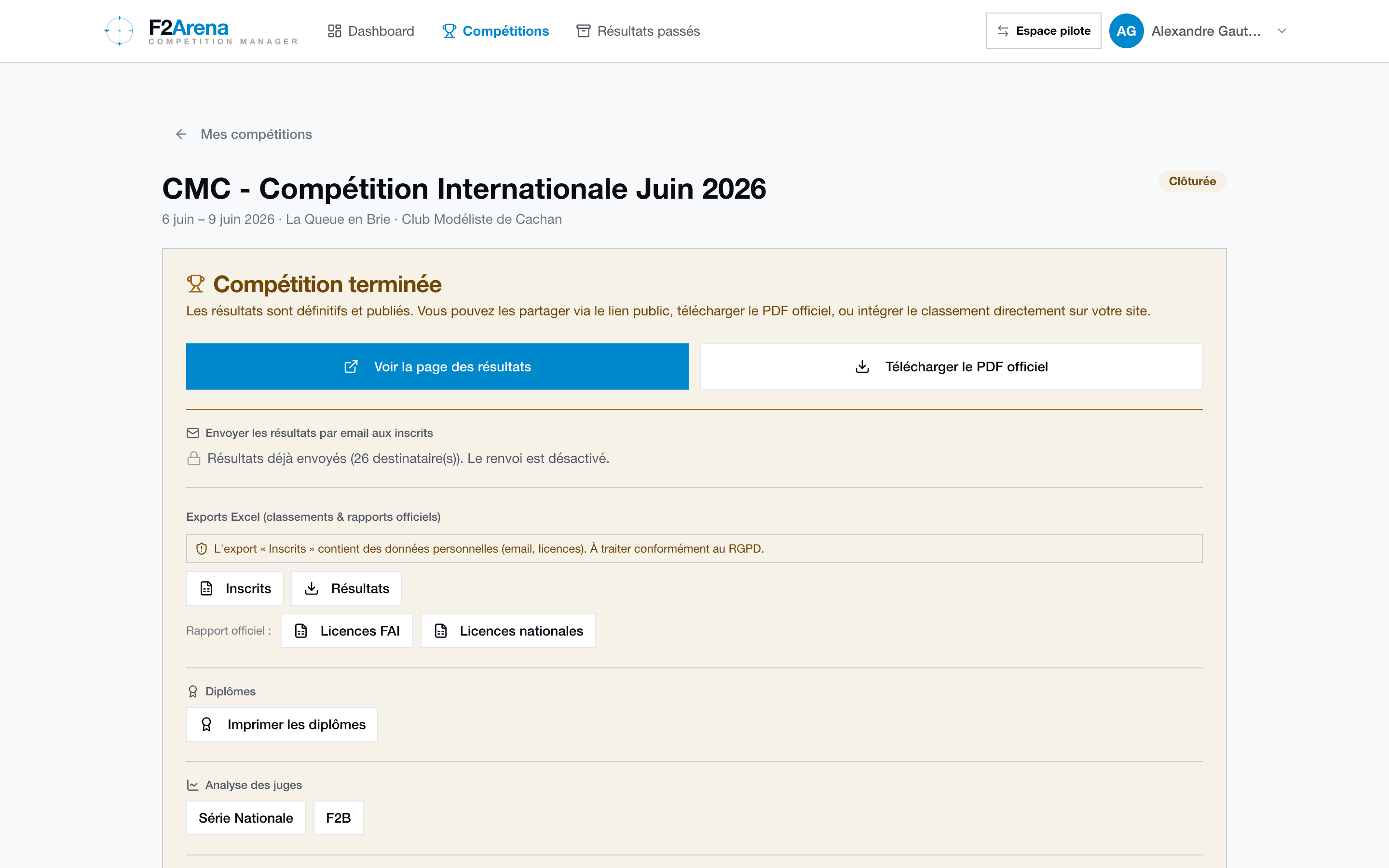
Task: Click the AG user avatar
Action: pos(1126,31)
